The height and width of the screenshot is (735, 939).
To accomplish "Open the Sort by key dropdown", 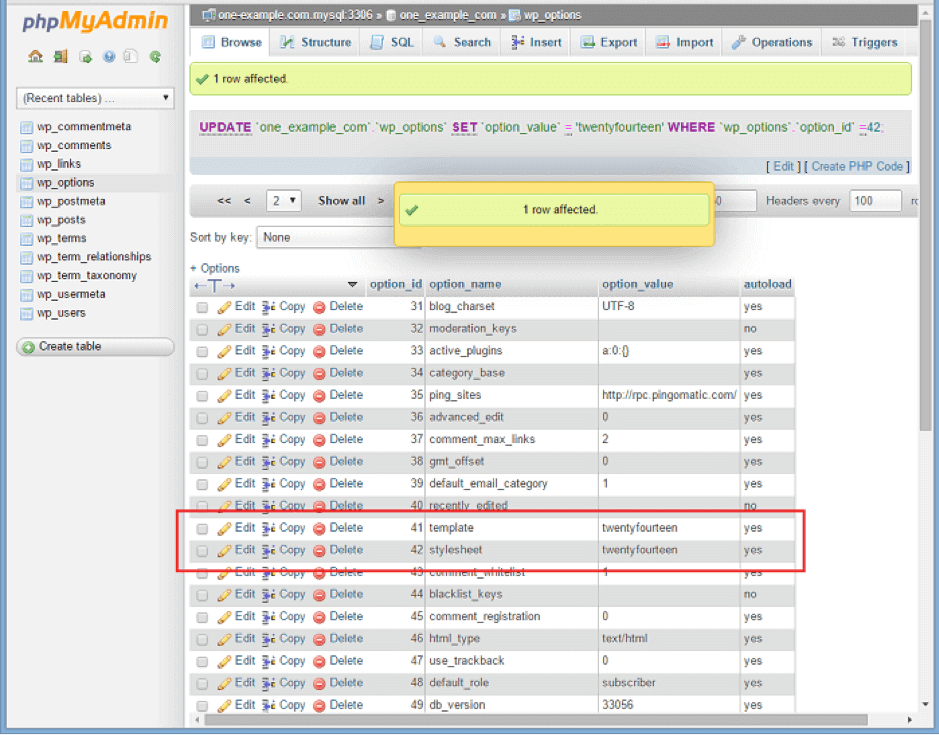I will tap(326, 238).
